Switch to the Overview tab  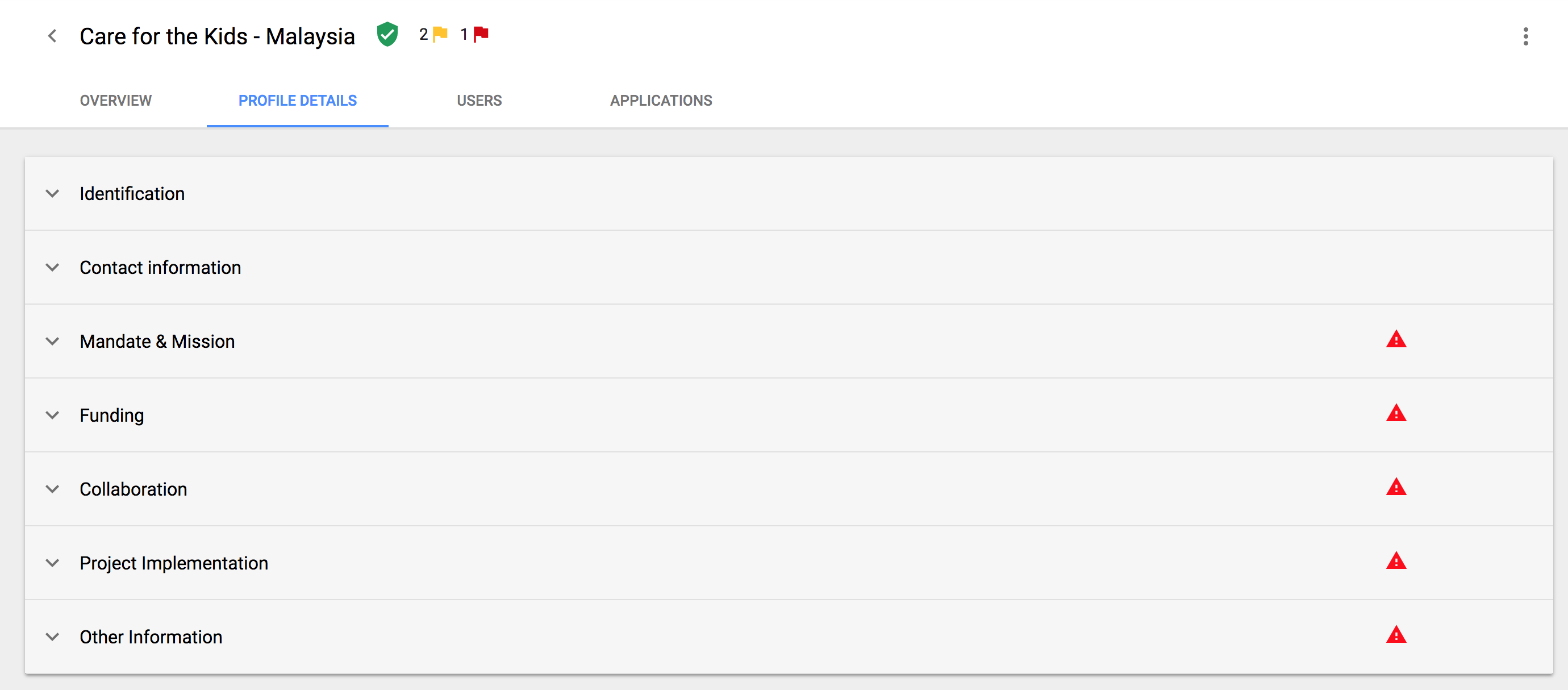tap(116, 101)
